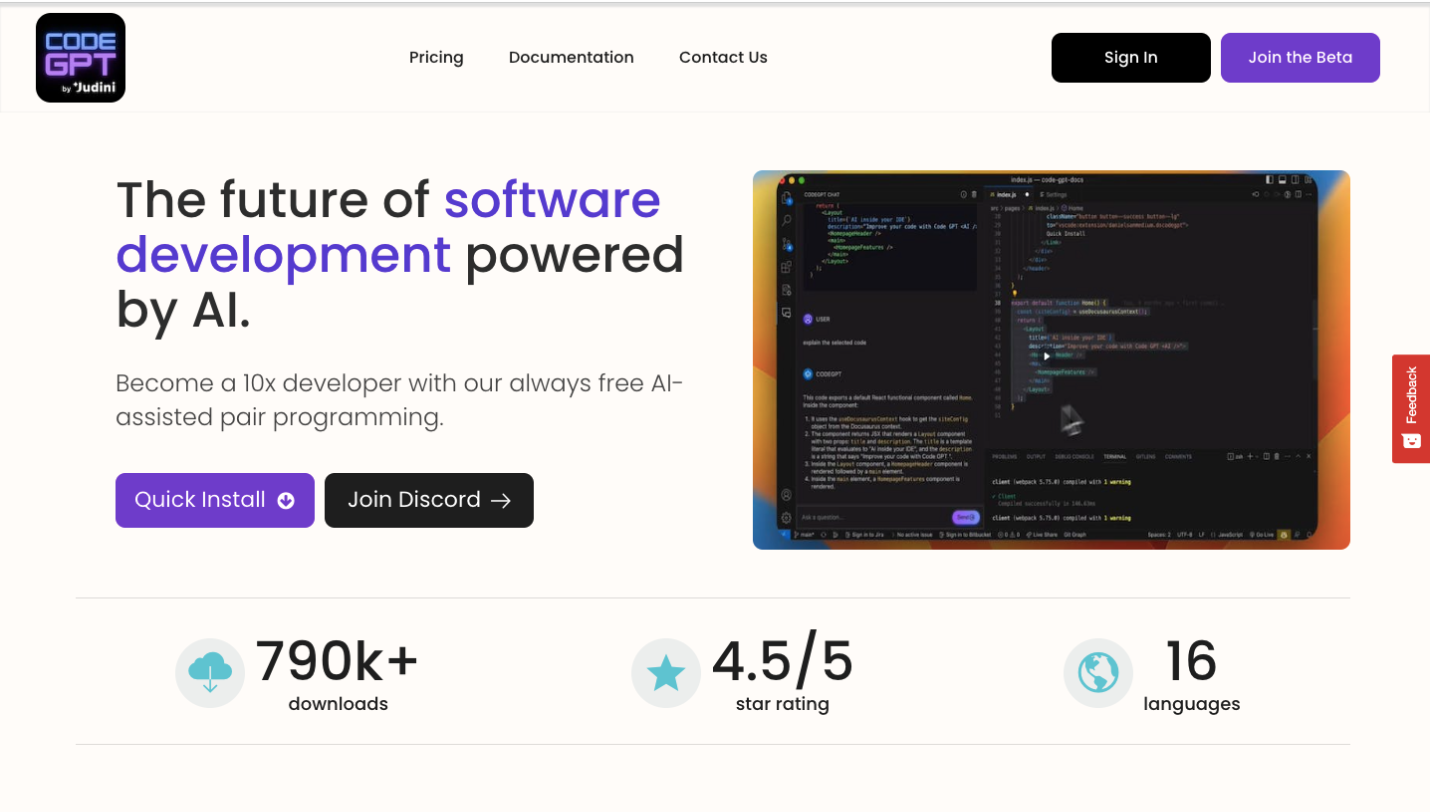Click the purple Join the Beta button
This screenshot has width=1430, height=812.
(x=1300, y=58)
